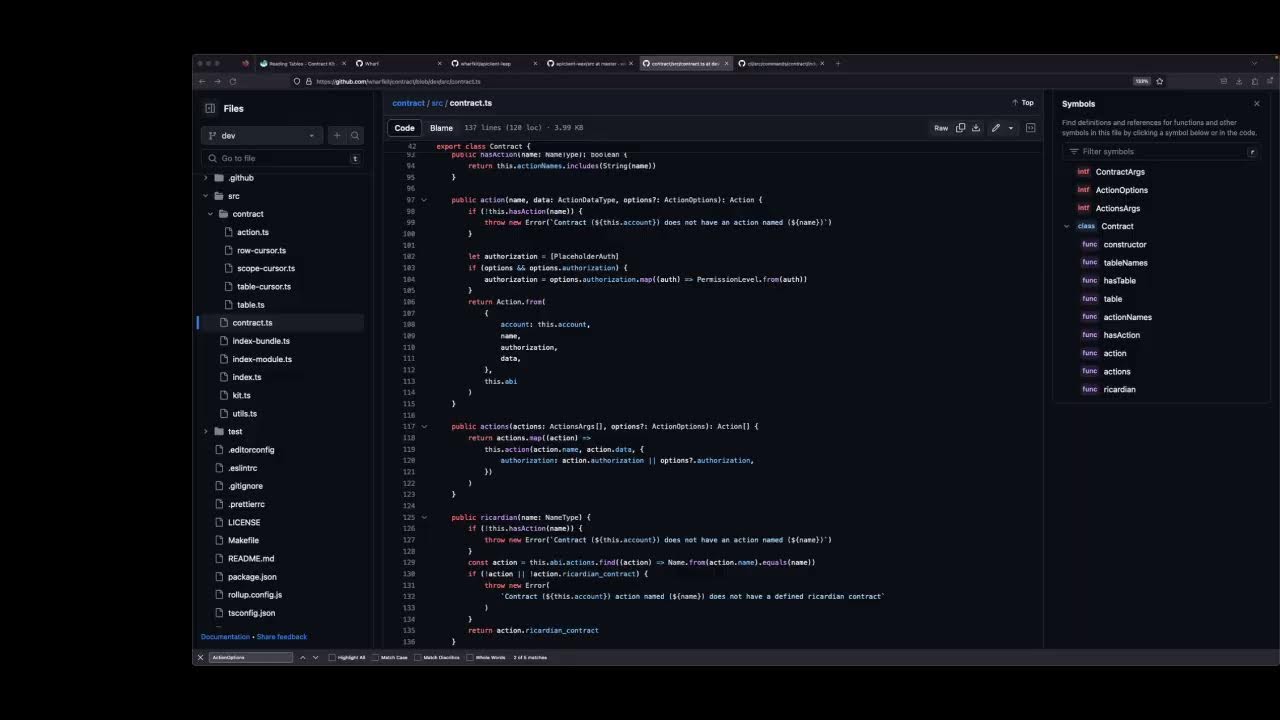Click the find bar search field
1280x720 pixels.
[250, 657]
